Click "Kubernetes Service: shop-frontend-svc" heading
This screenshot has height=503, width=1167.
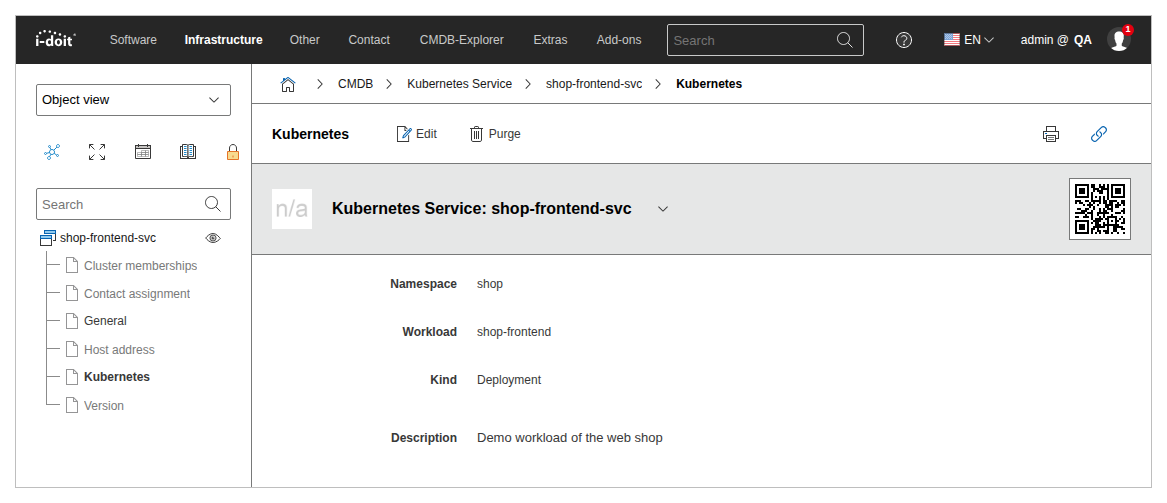pyautogui.click(x=482, y=209)
